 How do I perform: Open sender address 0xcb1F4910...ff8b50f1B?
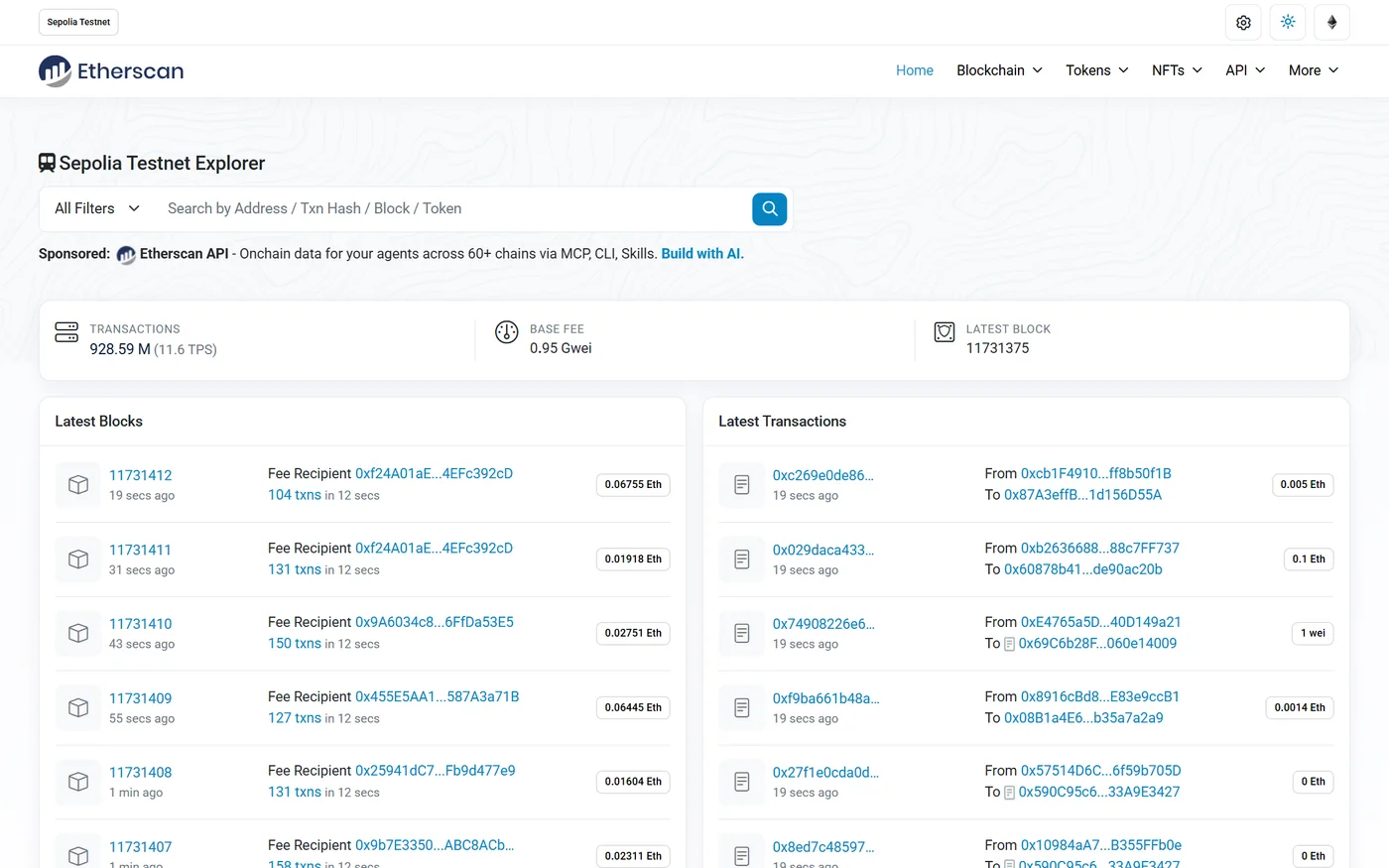[x=1096, y=473]
